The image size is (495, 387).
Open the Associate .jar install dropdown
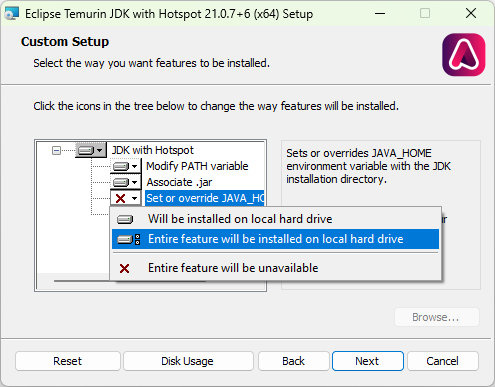126,182
